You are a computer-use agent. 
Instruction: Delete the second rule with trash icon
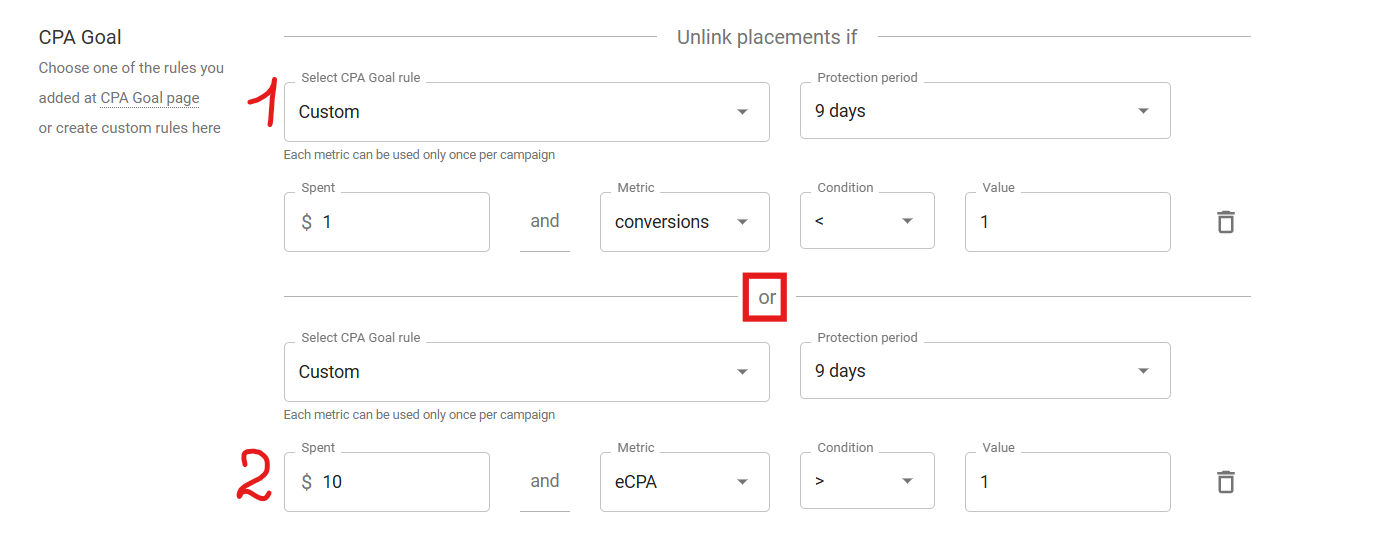point(1225,482)
